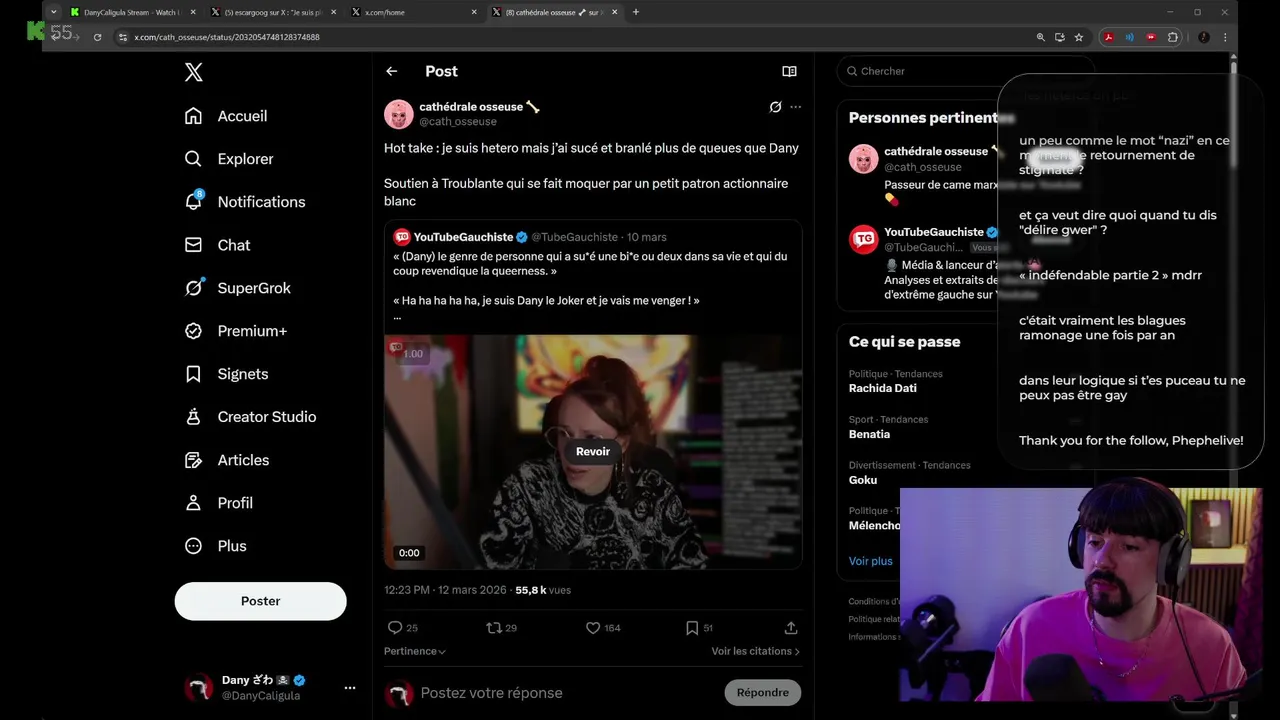Open the Goku trend
This screenshot has height=720, width=1280.
point(863,480)
